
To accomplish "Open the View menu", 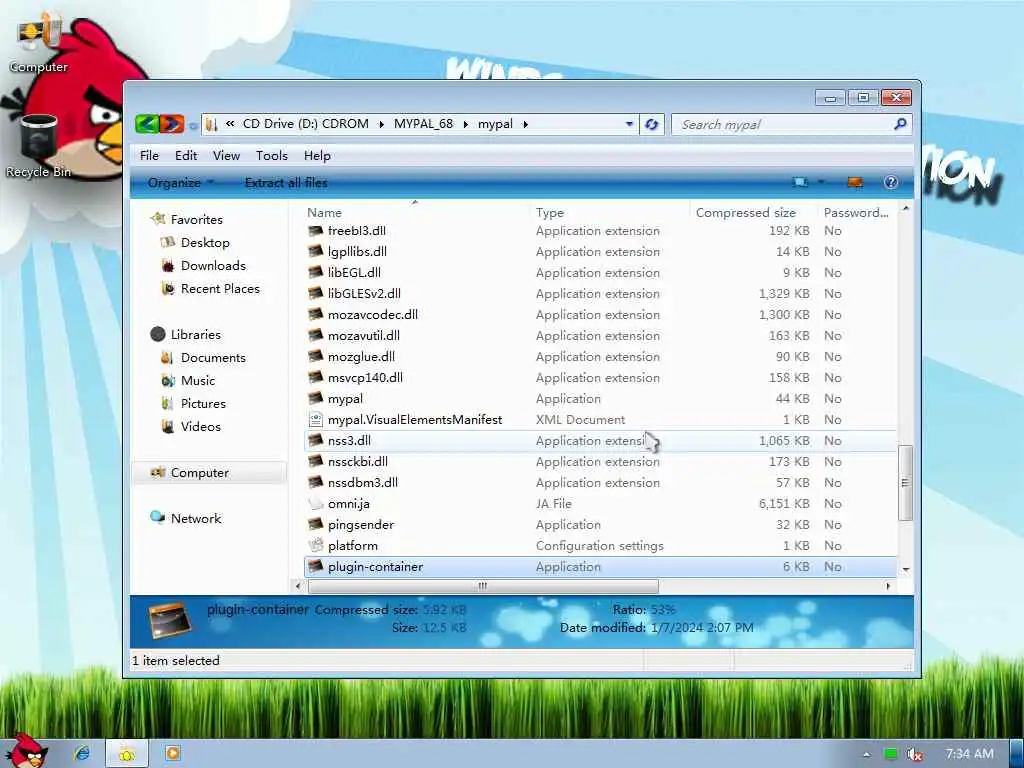I will point(226,155).
